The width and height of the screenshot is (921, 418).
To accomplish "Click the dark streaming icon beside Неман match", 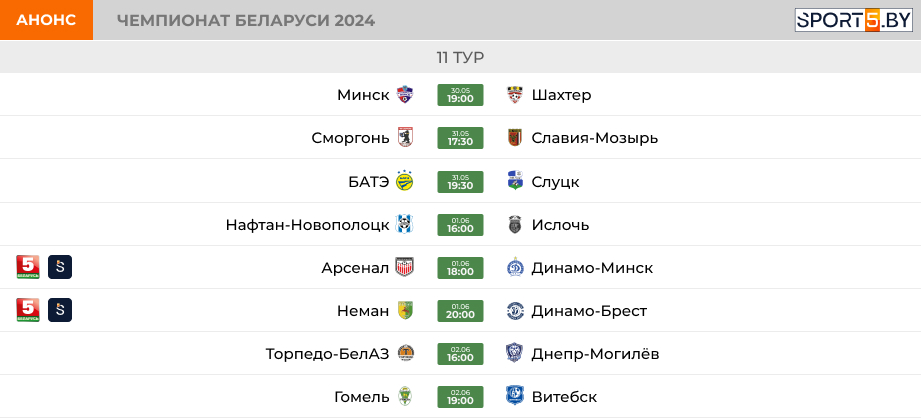I will (60, 310).
